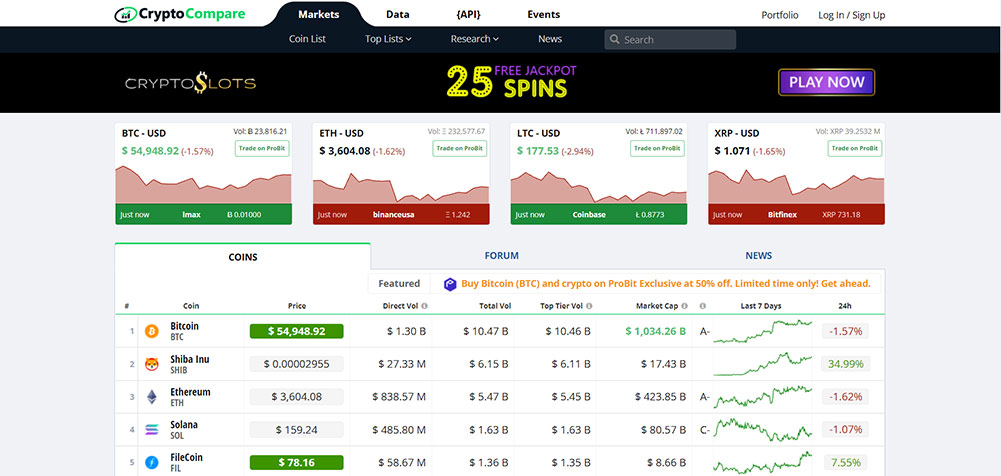Click the BTC - USD price chart
The height and width of the screenshot is (476, 1001).
[203, 184]
